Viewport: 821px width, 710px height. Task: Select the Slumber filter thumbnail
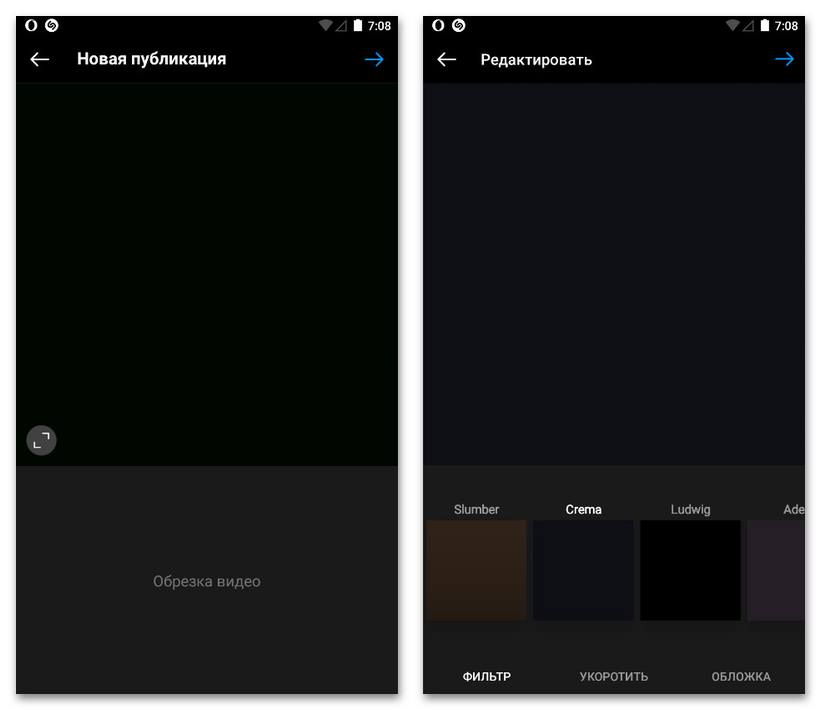(x=477, y=570)
